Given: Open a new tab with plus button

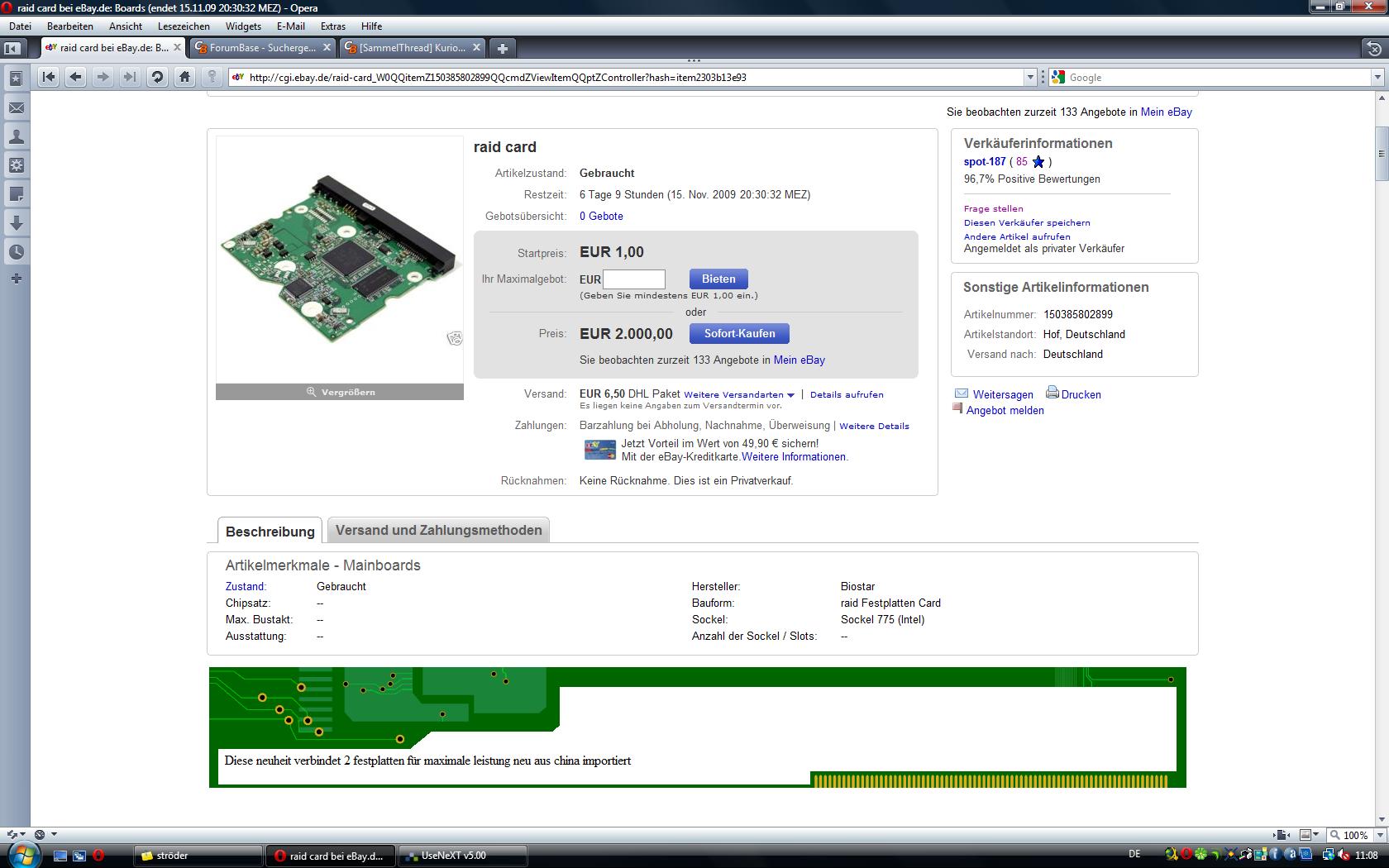Looking at the screenshot, I should tap(502, 48).
